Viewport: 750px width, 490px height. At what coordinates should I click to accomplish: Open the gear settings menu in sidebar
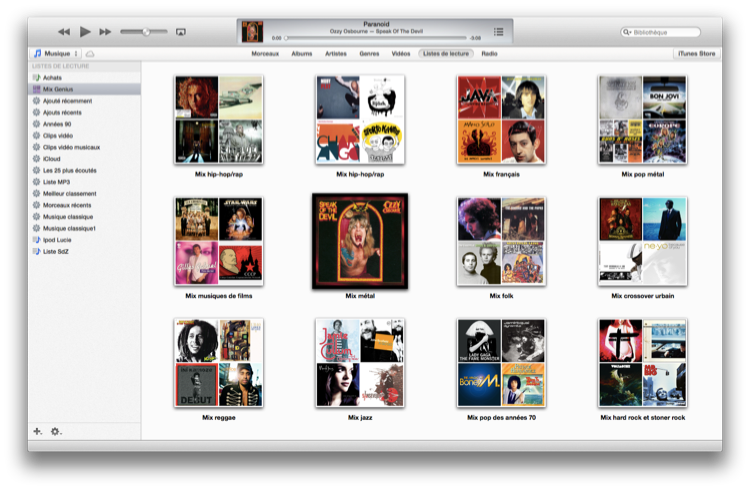(56, 431)
